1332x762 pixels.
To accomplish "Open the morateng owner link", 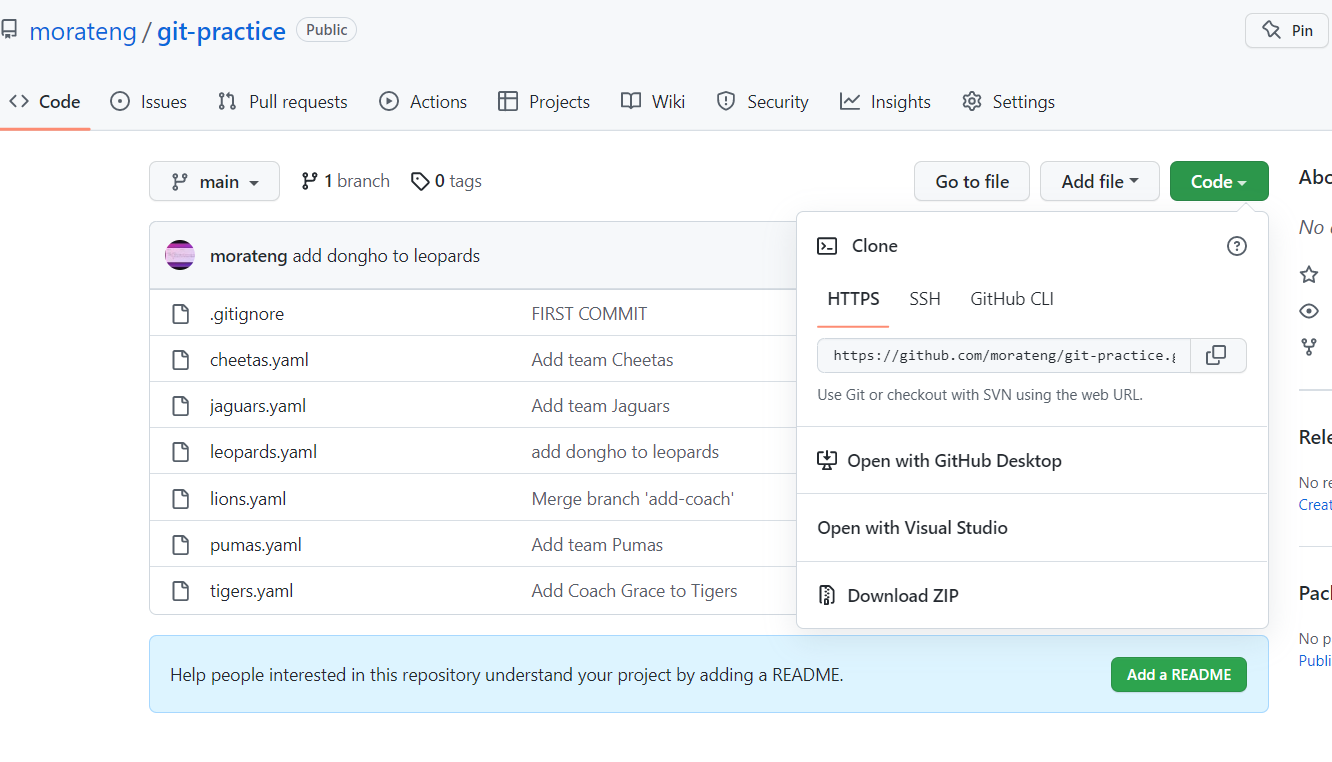I will pyautogui.click(x=83, y=31).
